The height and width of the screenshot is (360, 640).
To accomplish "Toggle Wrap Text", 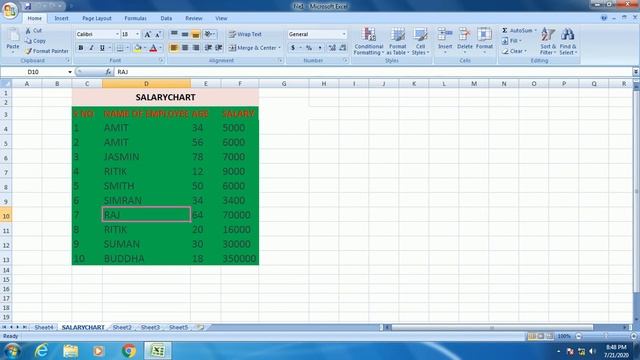I will (245, 34).
